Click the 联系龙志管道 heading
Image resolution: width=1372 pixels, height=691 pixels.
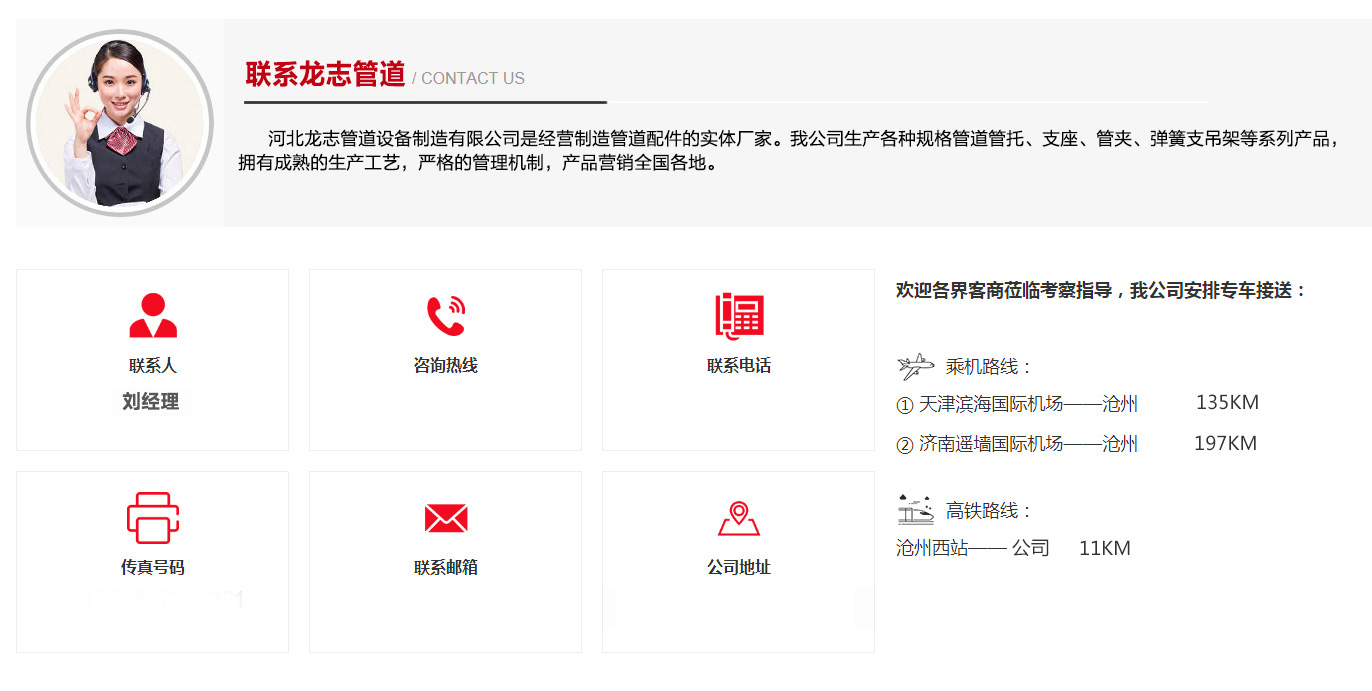point(325,75)
